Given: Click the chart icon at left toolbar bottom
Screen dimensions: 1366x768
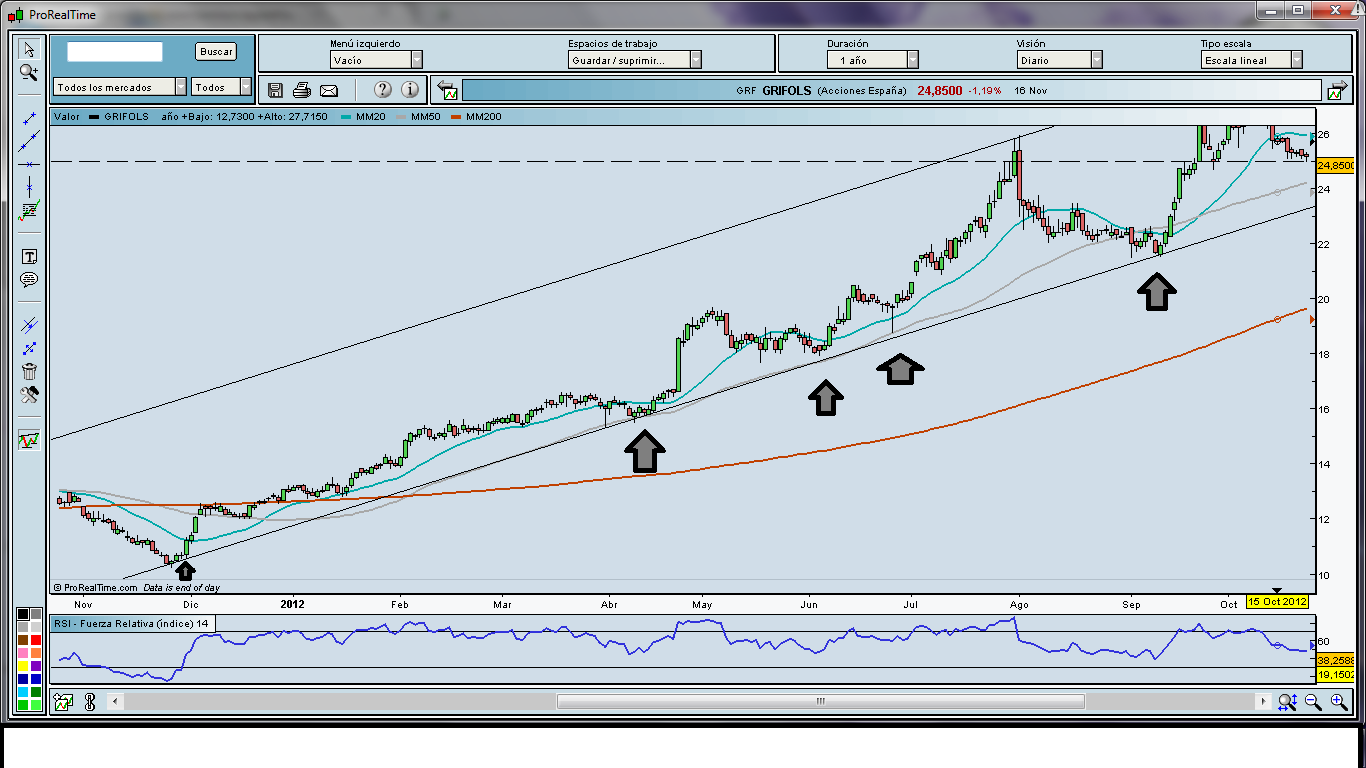Looking at the screenshot, I should coord(29,440).
